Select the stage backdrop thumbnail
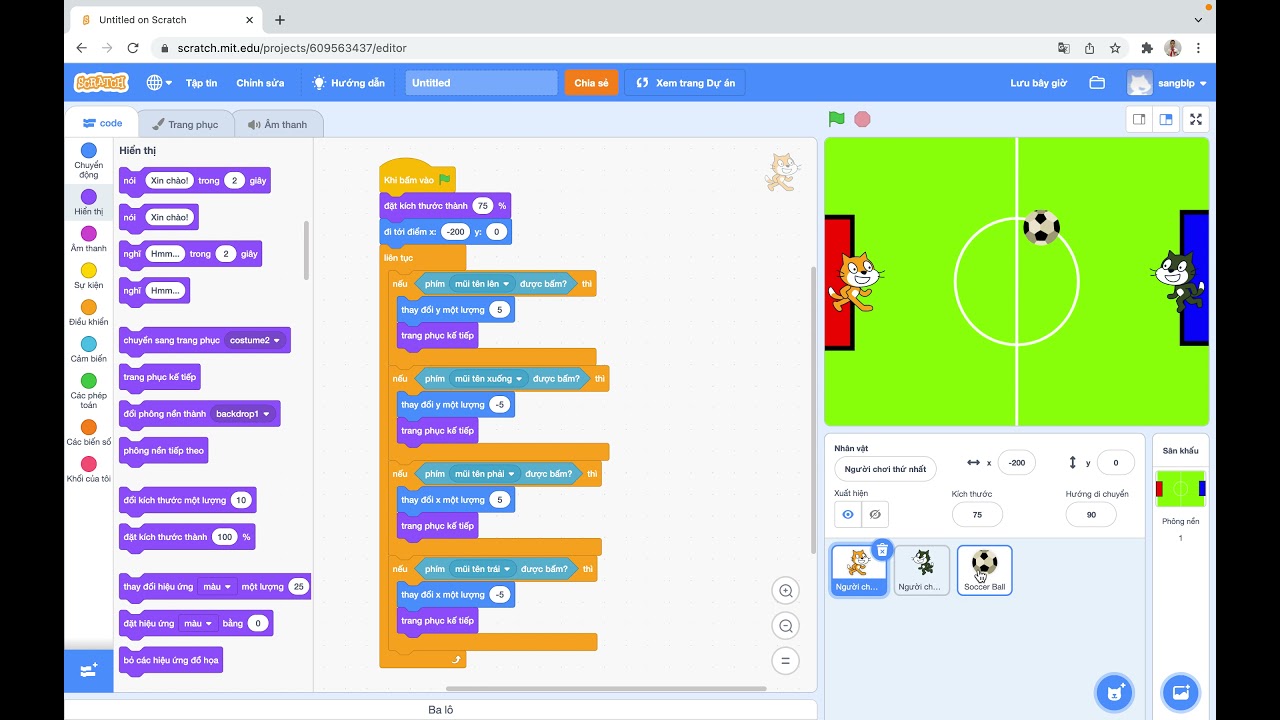 [x=1181, y=488]
